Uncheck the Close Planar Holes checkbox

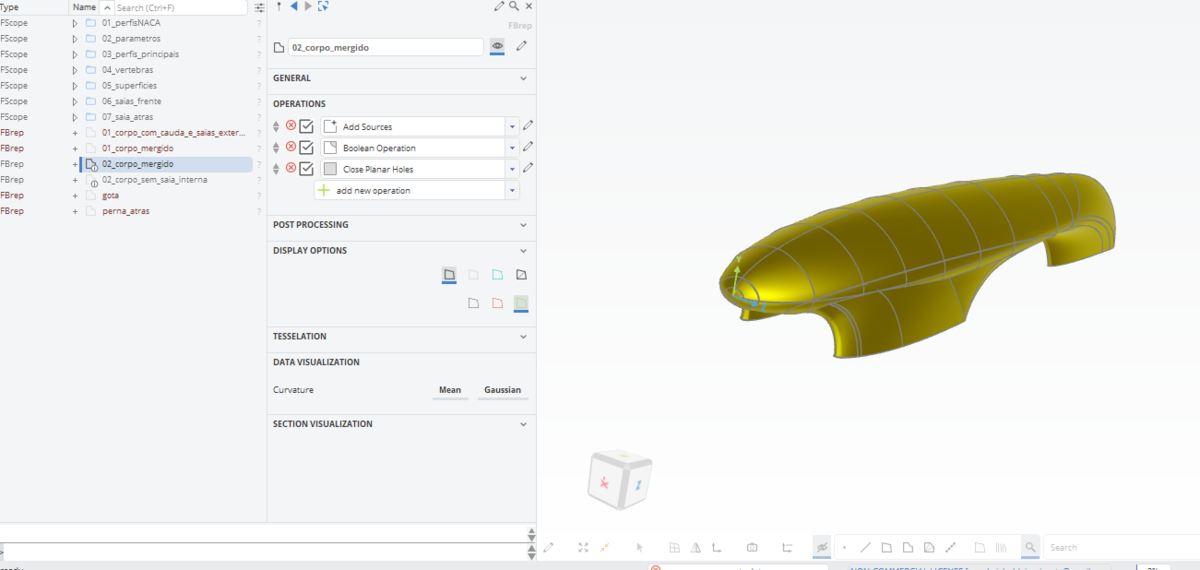(307, 168)
